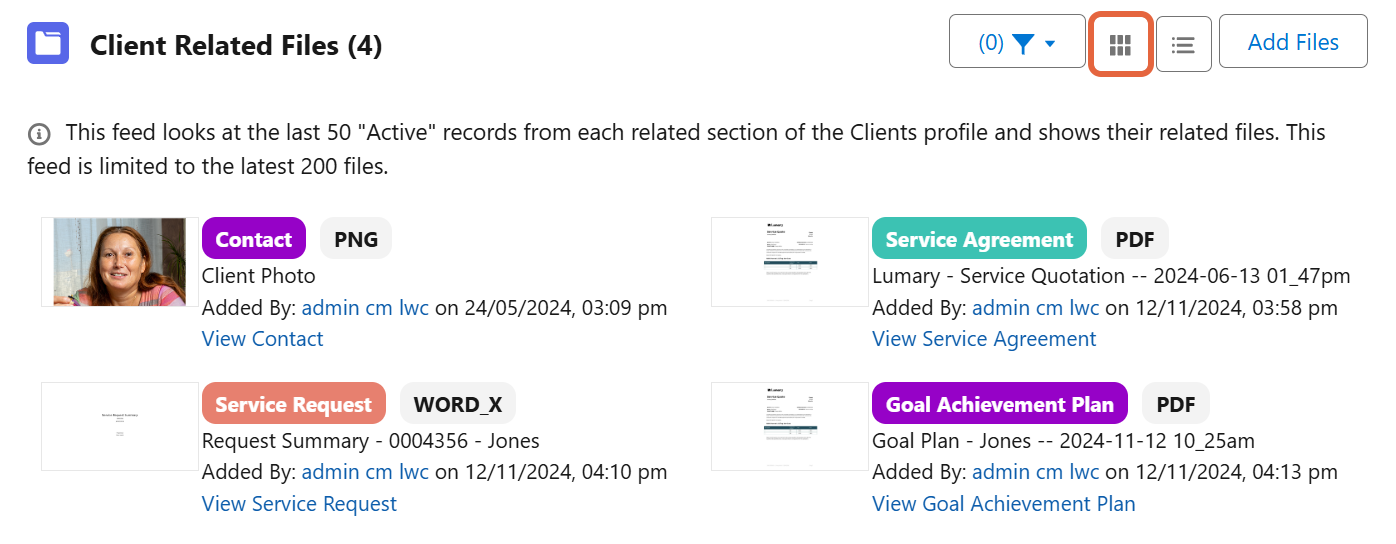Viewport: 1396px width, 544px height.
Task: Open the Service Quotation PDF thumbnail
Action: (790, 262)
